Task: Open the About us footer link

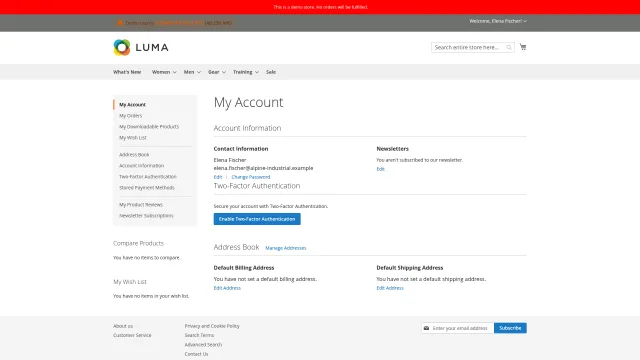Action: pyautogui.click(x=123, y=326)
